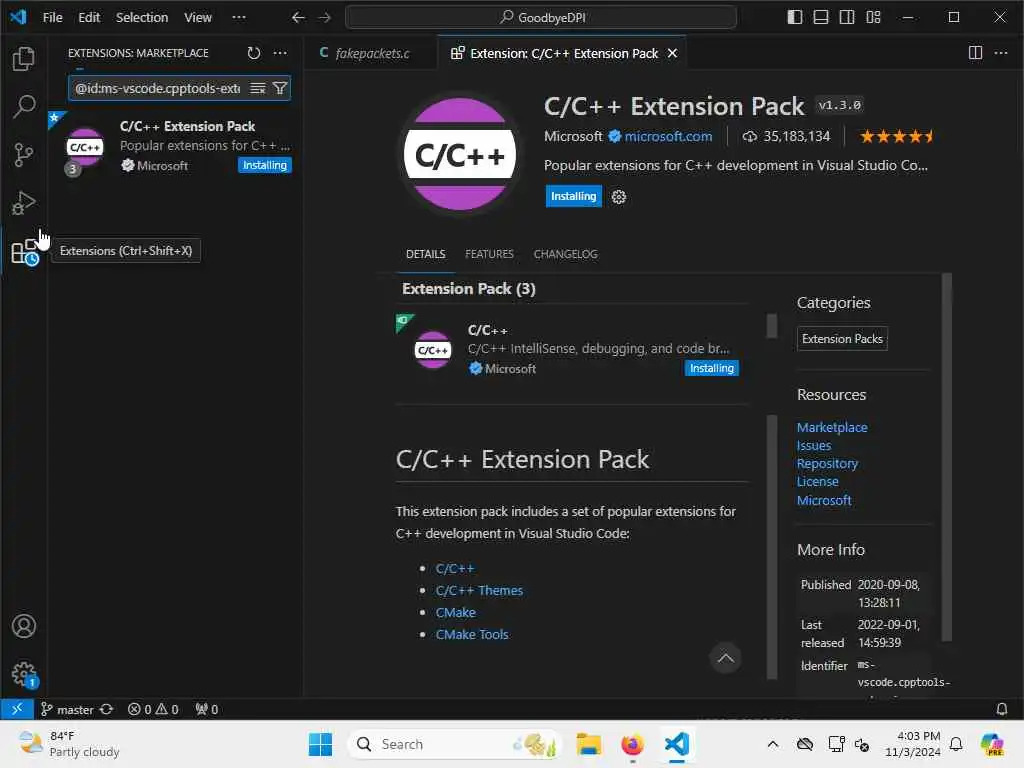Open the C/C++ item in Extension Pack list
1024x768 pixels.
point(571,349)
